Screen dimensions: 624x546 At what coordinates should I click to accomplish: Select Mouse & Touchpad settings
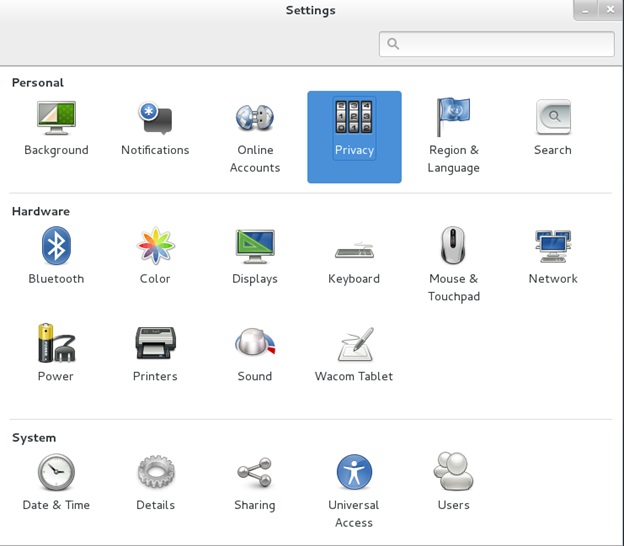point(453,246)
